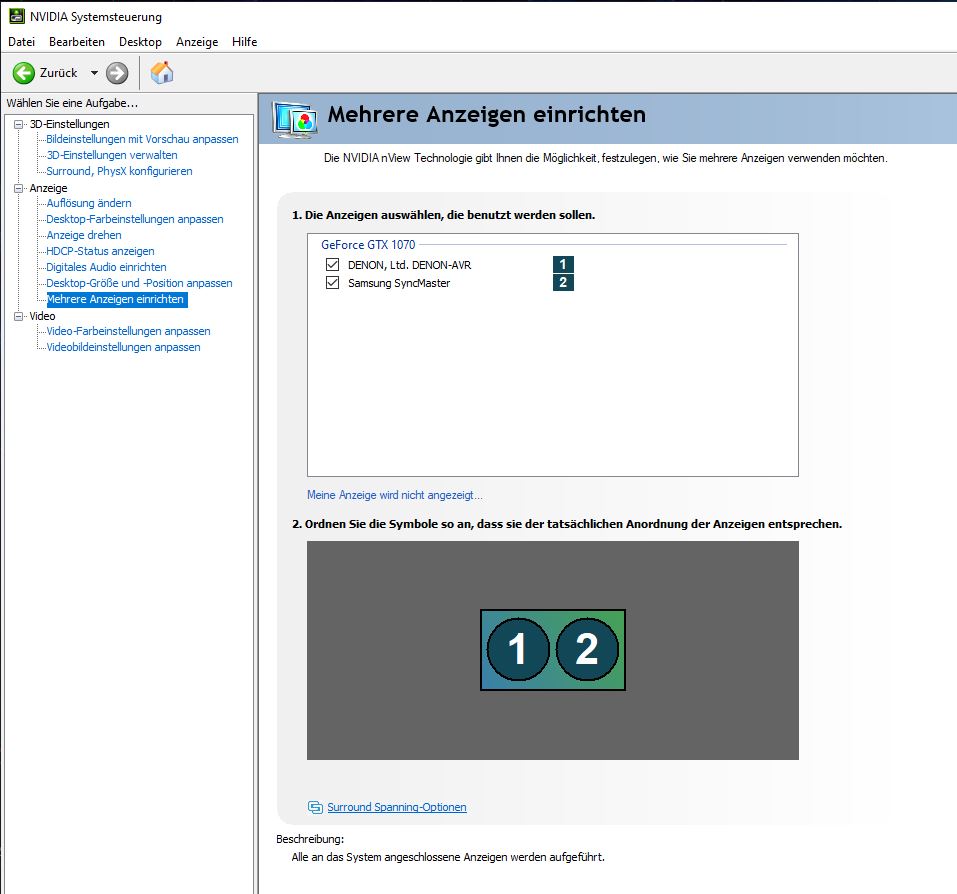Open Surround, PhysX konfigurieren
The image size is (957, 894).
coord(120,171)
